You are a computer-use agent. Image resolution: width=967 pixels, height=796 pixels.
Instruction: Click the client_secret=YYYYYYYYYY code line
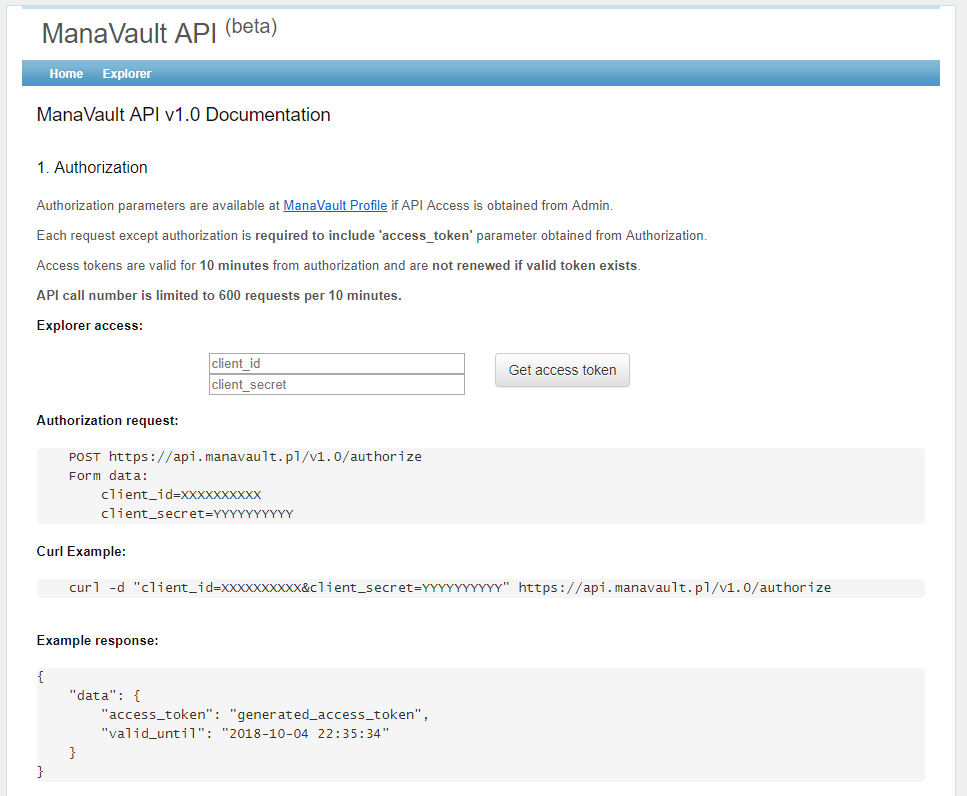(197, 514)
